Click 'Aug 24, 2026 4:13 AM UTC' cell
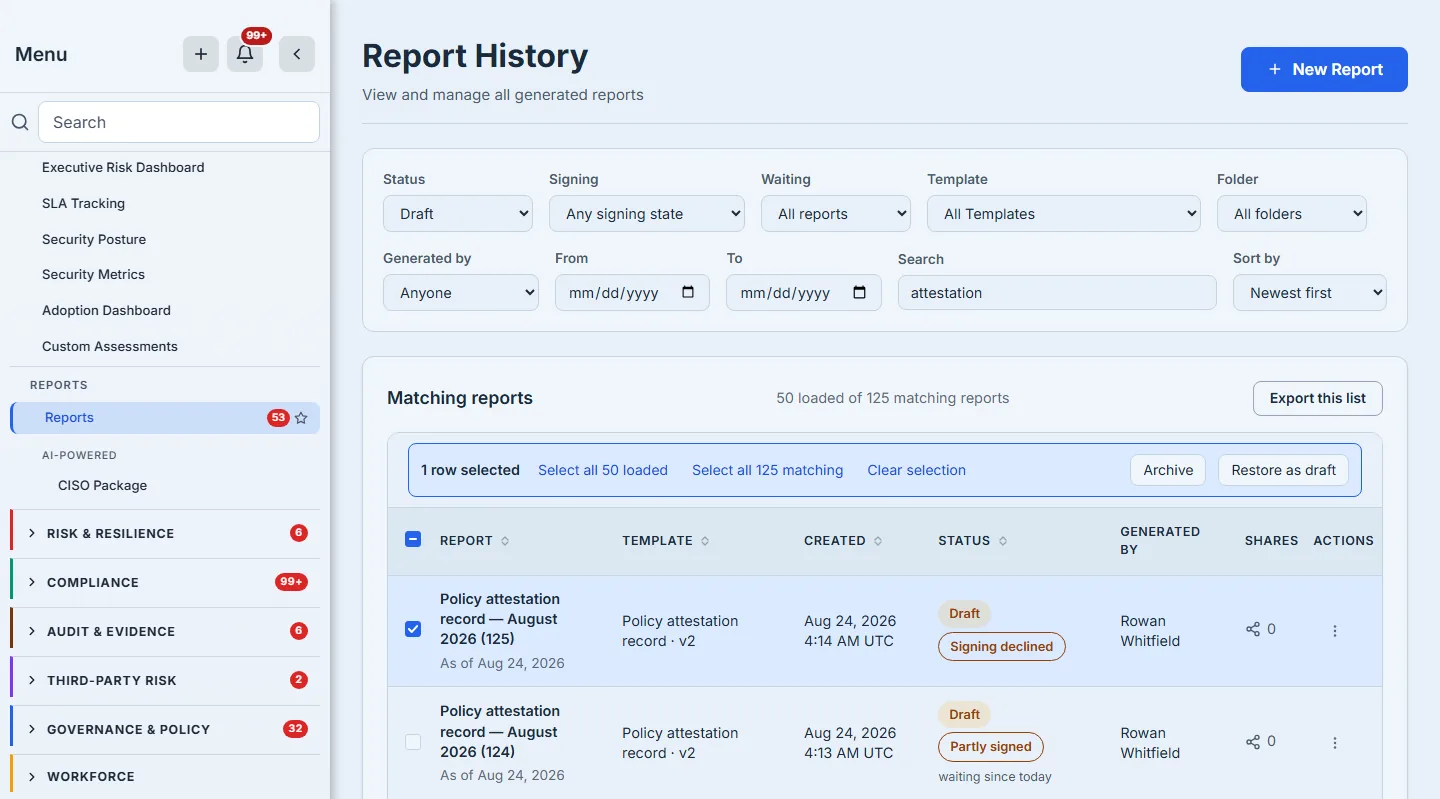This screenshot has height=799, width=1440. point(850,743)
